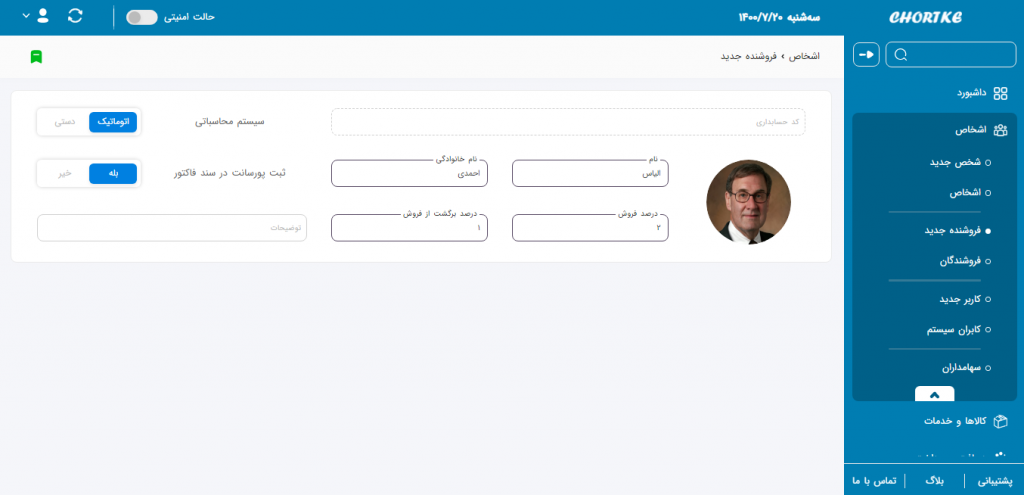1024x495 pixels.
Task: Click the اشخاص people group icon
Action: click(1000, 130)
